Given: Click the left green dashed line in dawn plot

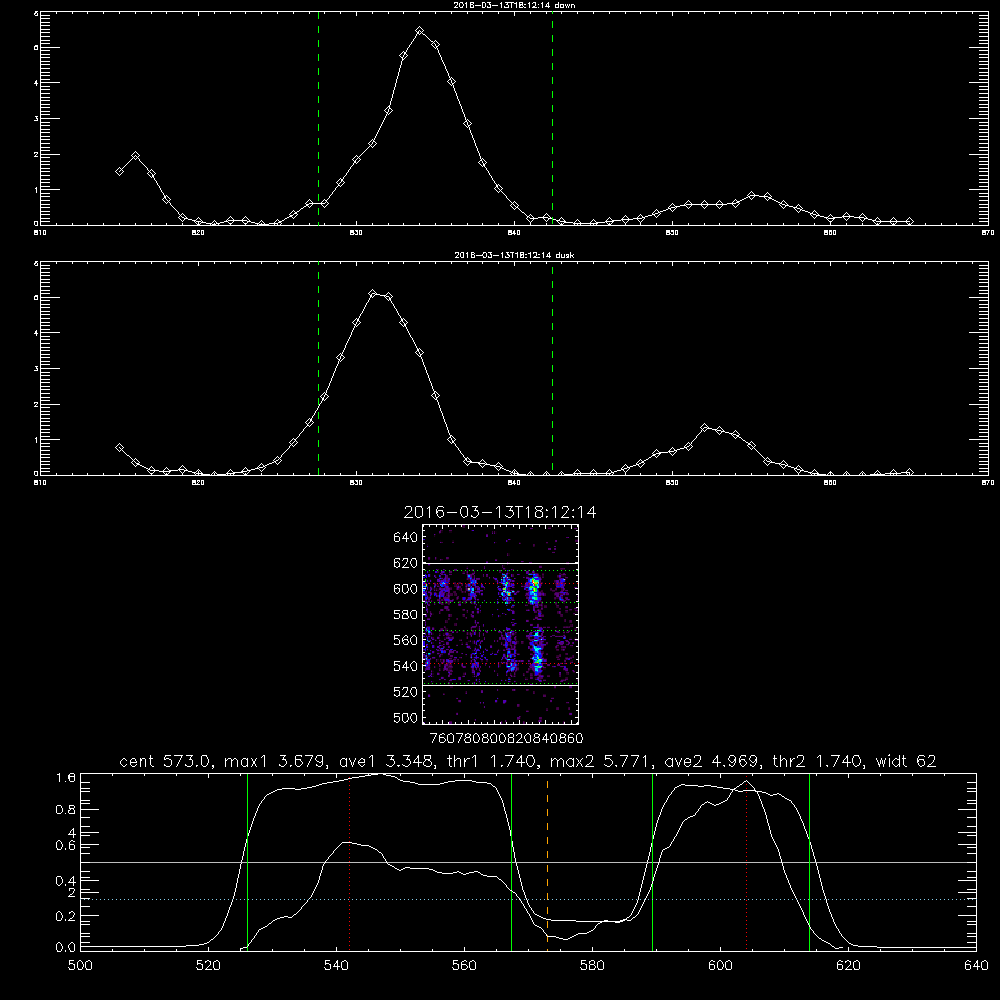Looking at the screenshot, I should click(318, 118).
